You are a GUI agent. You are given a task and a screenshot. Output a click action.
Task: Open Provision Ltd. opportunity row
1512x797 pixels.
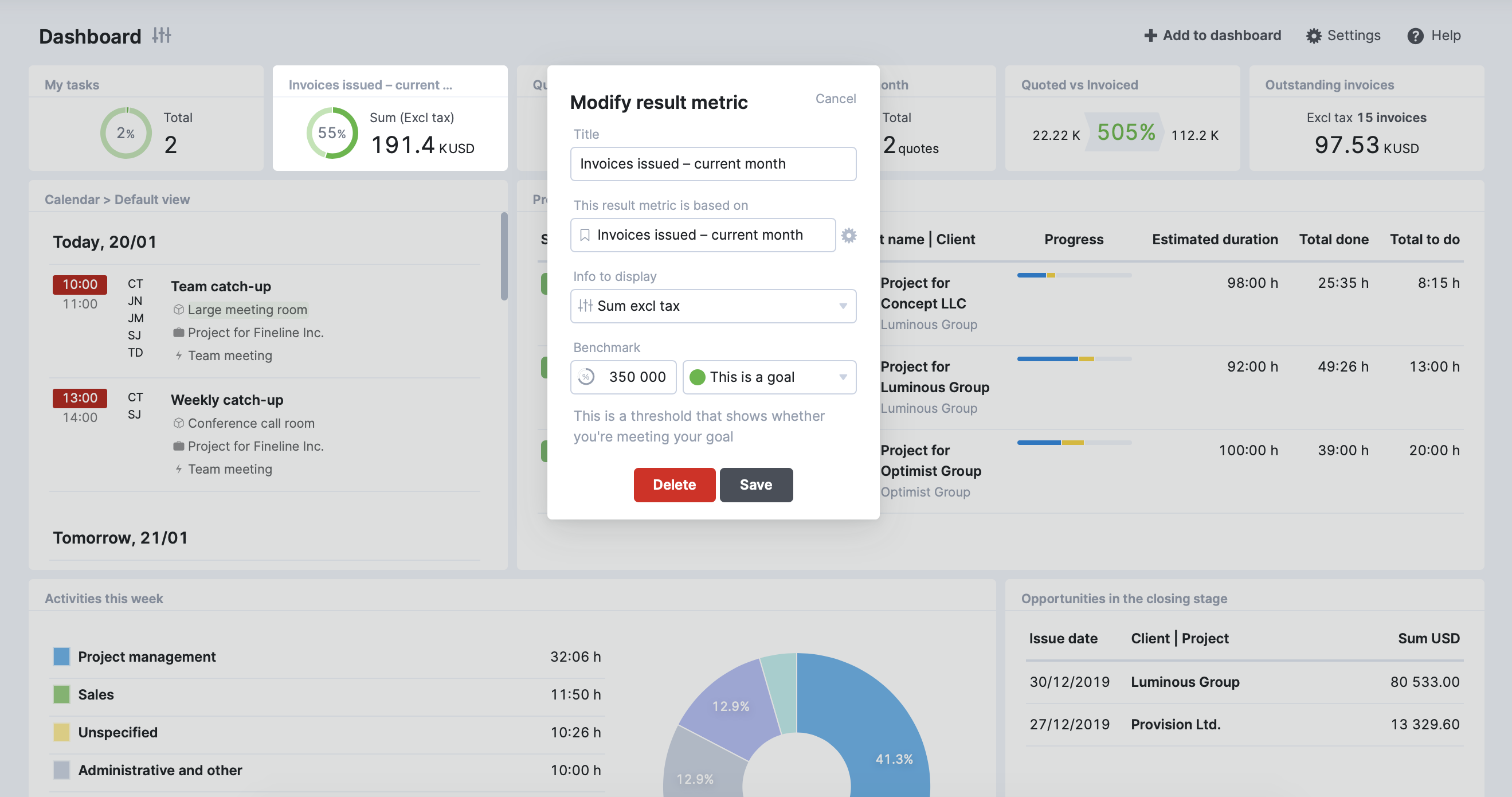pos(1244,725)
